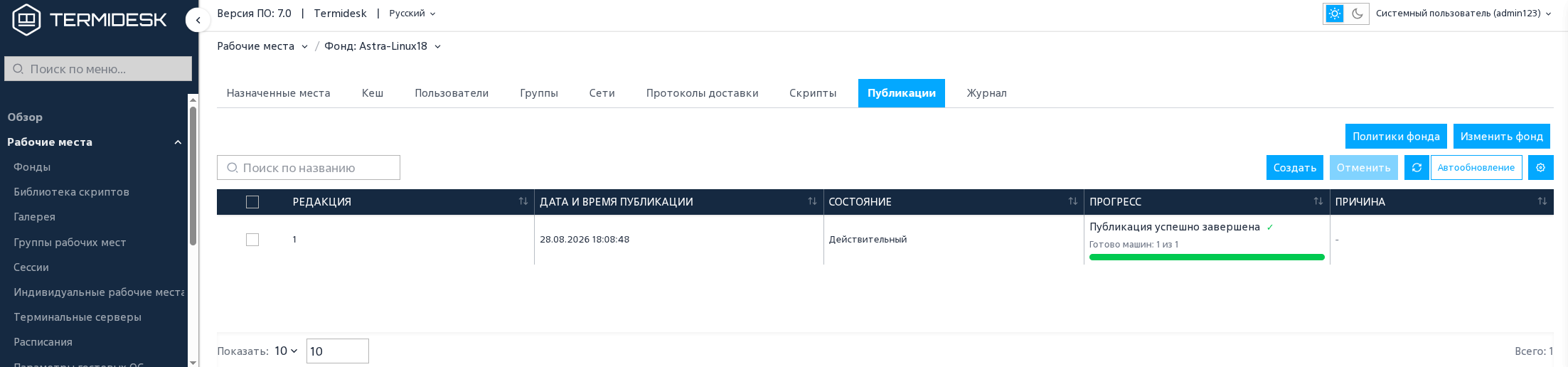Sort by Прогресс column arrows
This screenshot has height=367, width=1568.
coord(1318,202)
